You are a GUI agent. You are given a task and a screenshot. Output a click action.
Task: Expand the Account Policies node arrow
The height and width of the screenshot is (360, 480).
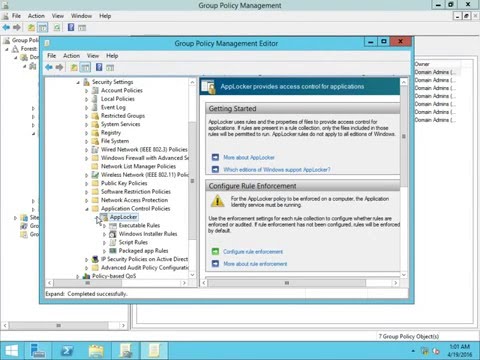coord(87,91)
